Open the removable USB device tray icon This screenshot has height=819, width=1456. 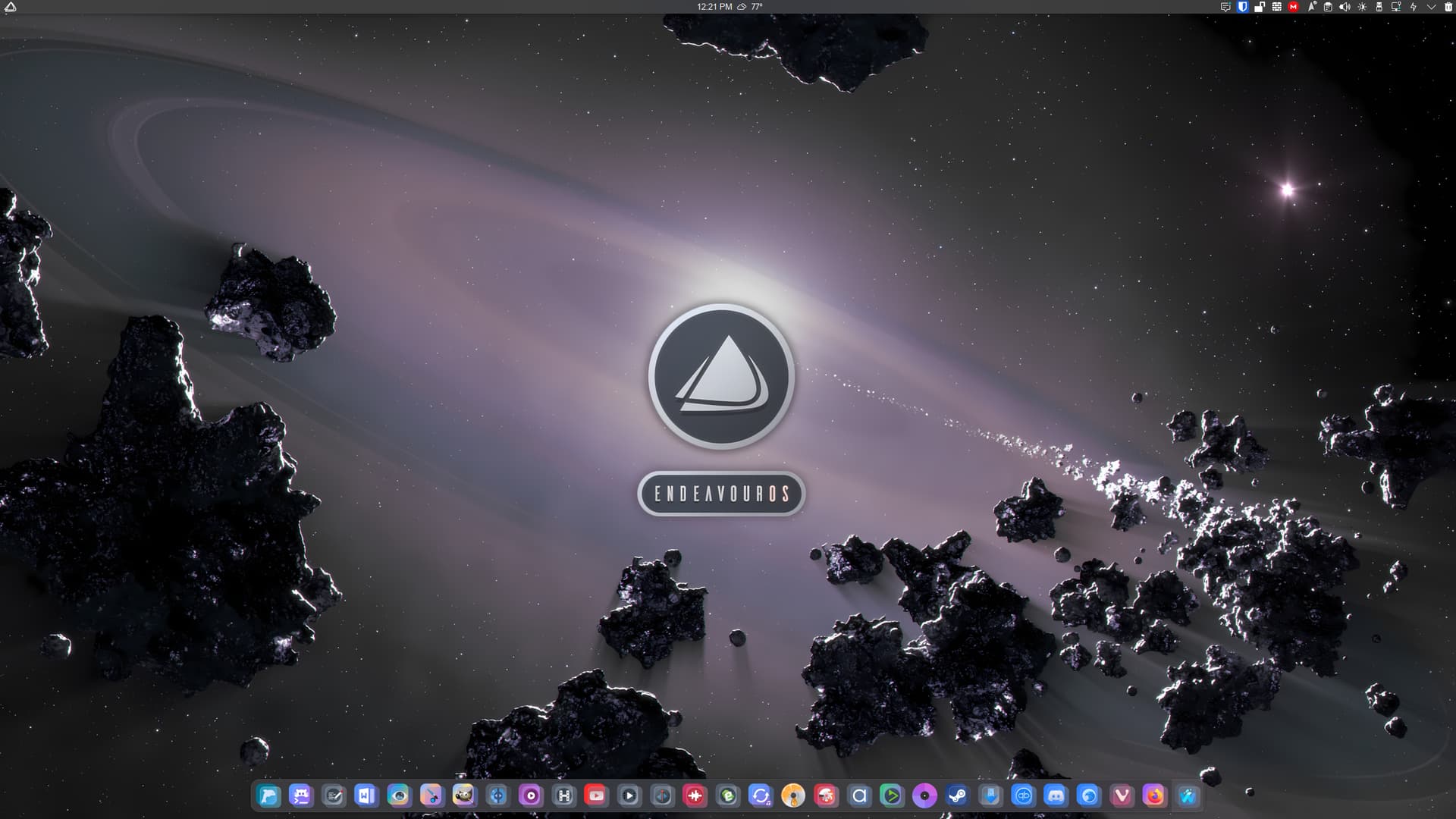click(x=1379, y=7)
